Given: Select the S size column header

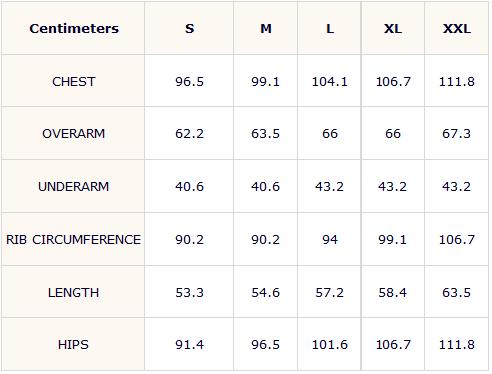Looking at the screenshot, I should point(189,29).
